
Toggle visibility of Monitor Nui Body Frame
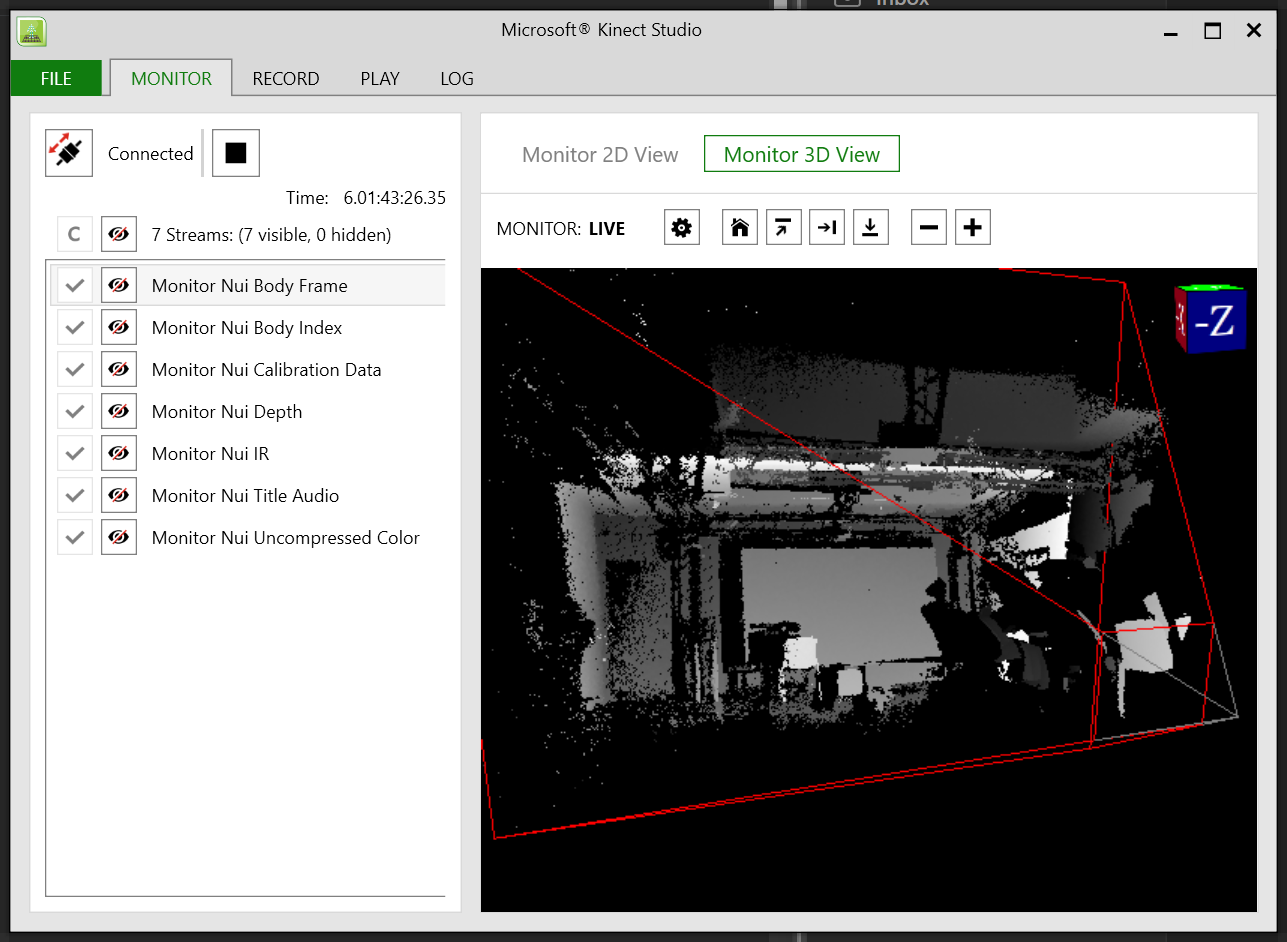point(119,285)
